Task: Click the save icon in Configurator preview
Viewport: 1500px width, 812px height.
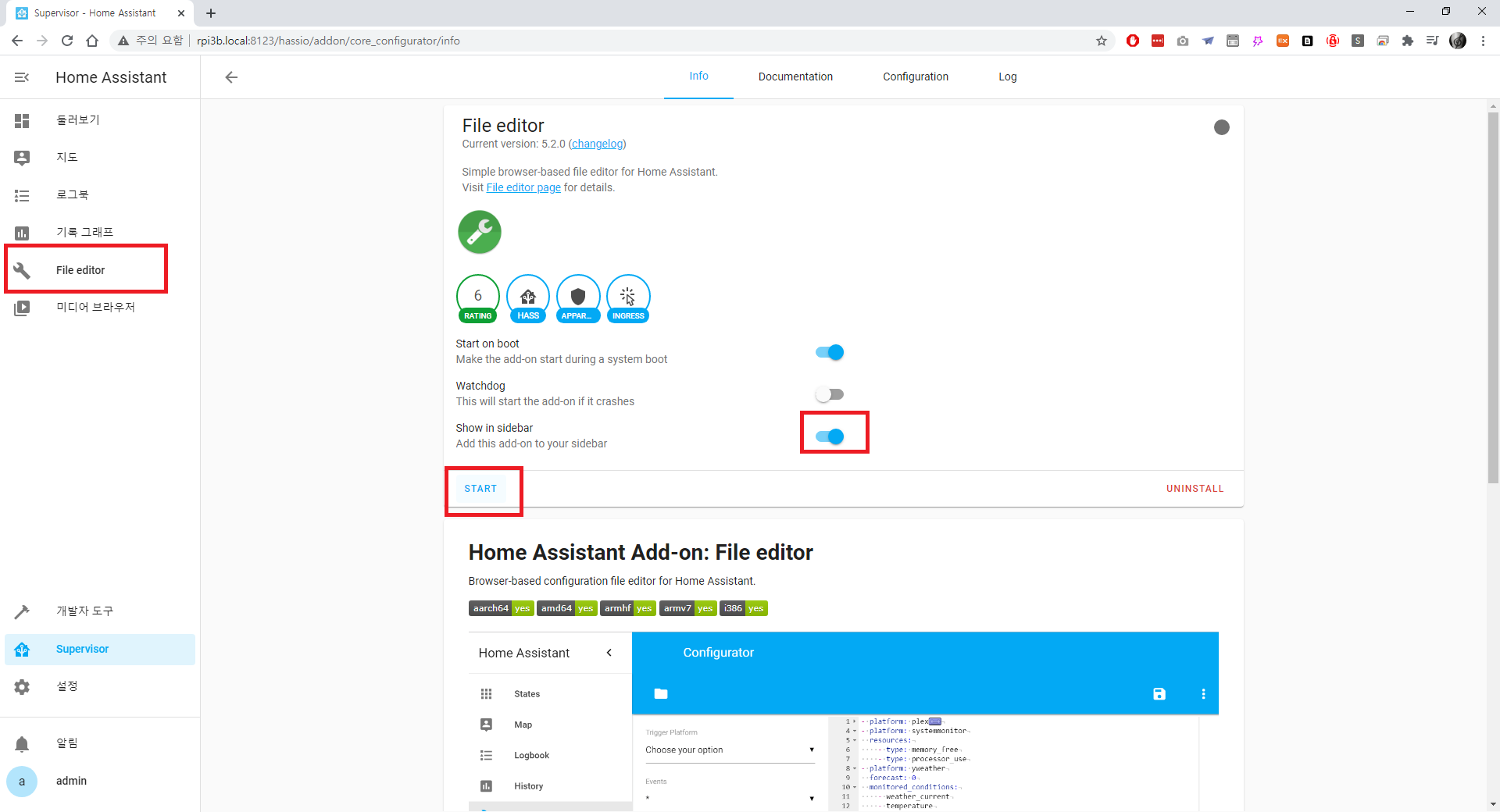Action: coord(1159,693)
